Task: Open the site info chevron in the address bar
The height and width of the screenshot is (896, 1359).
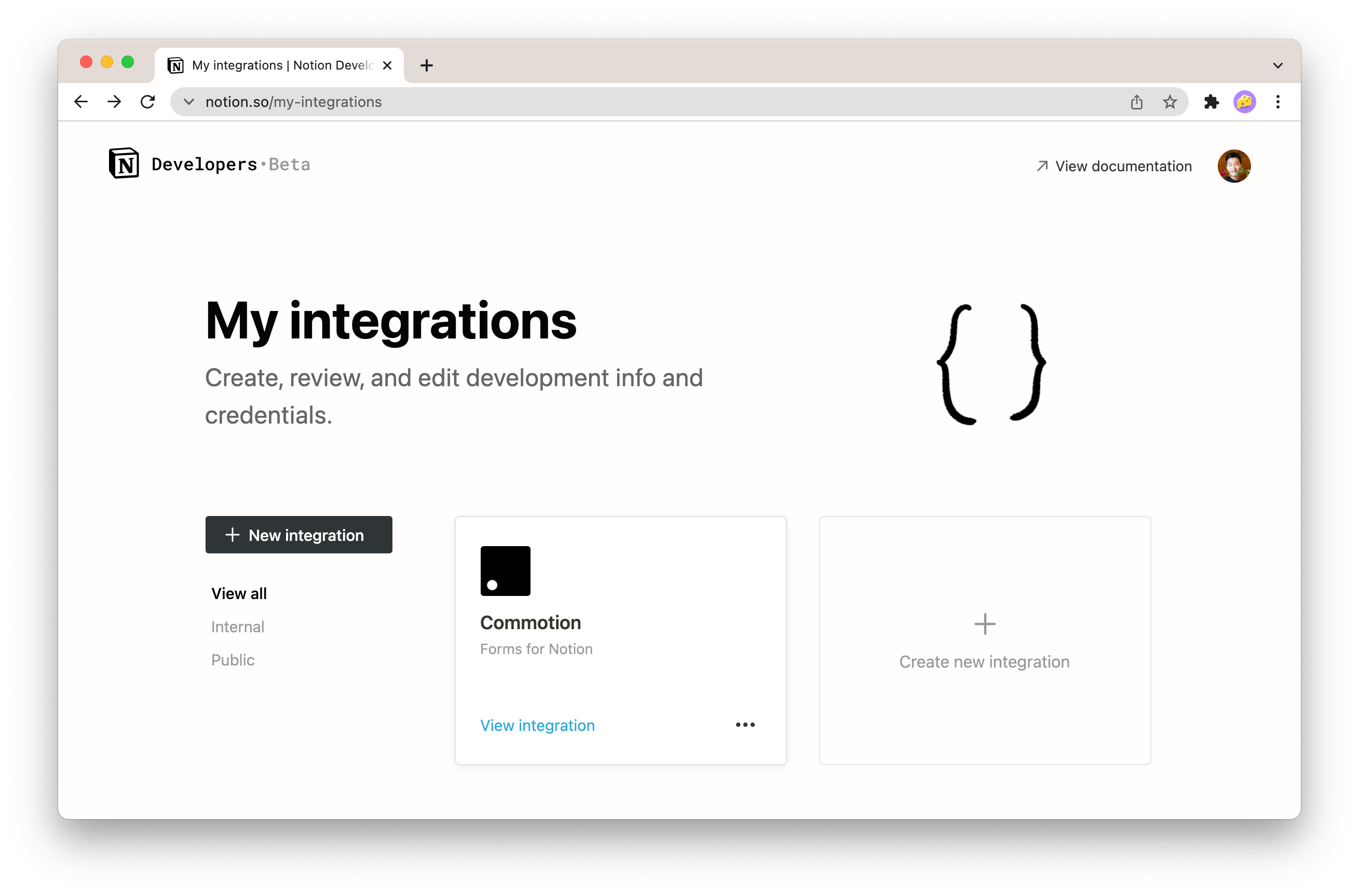Action: [188, 102]
